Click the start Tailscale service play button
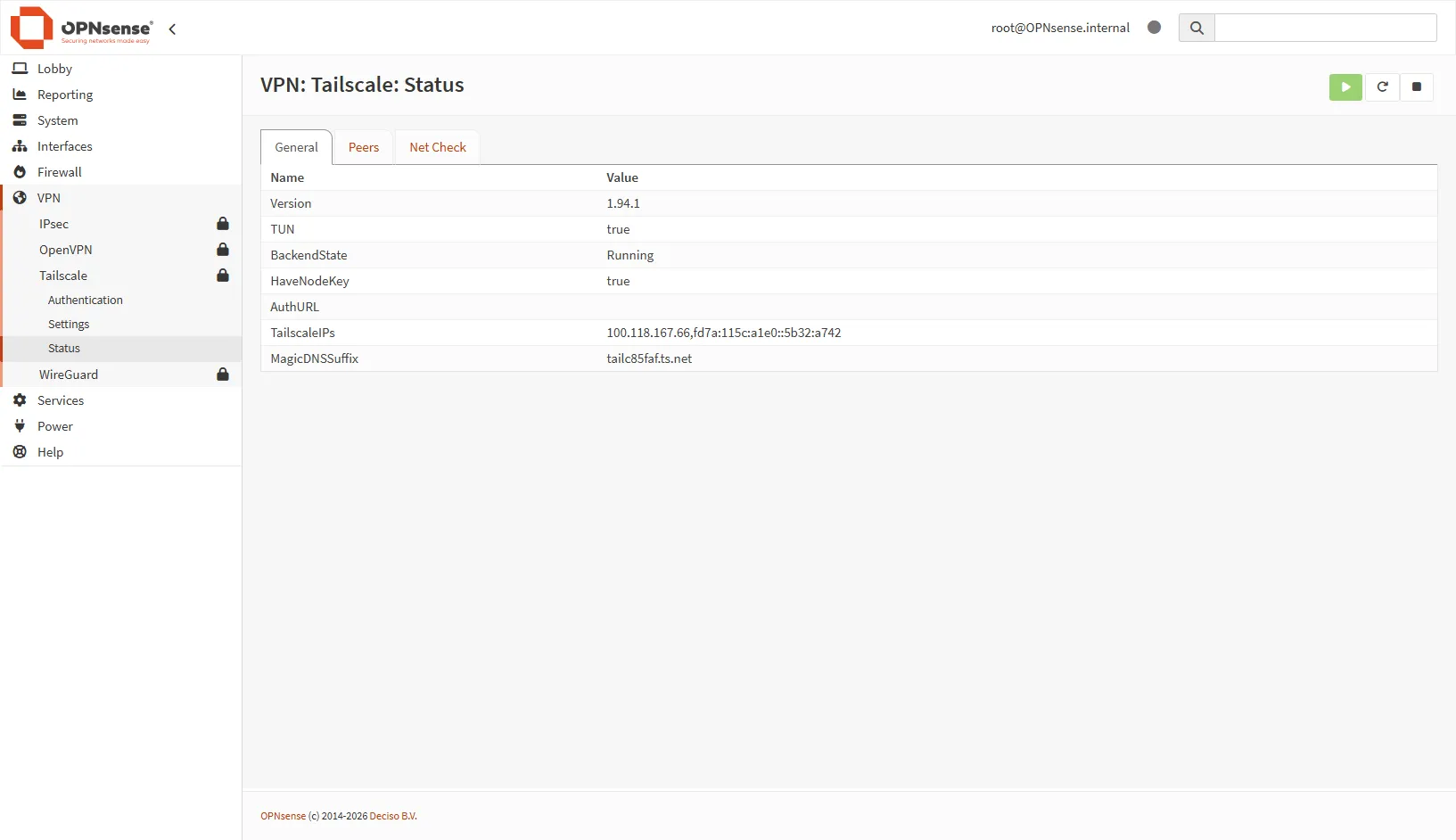1456x840 pixels. point(1345,87)
